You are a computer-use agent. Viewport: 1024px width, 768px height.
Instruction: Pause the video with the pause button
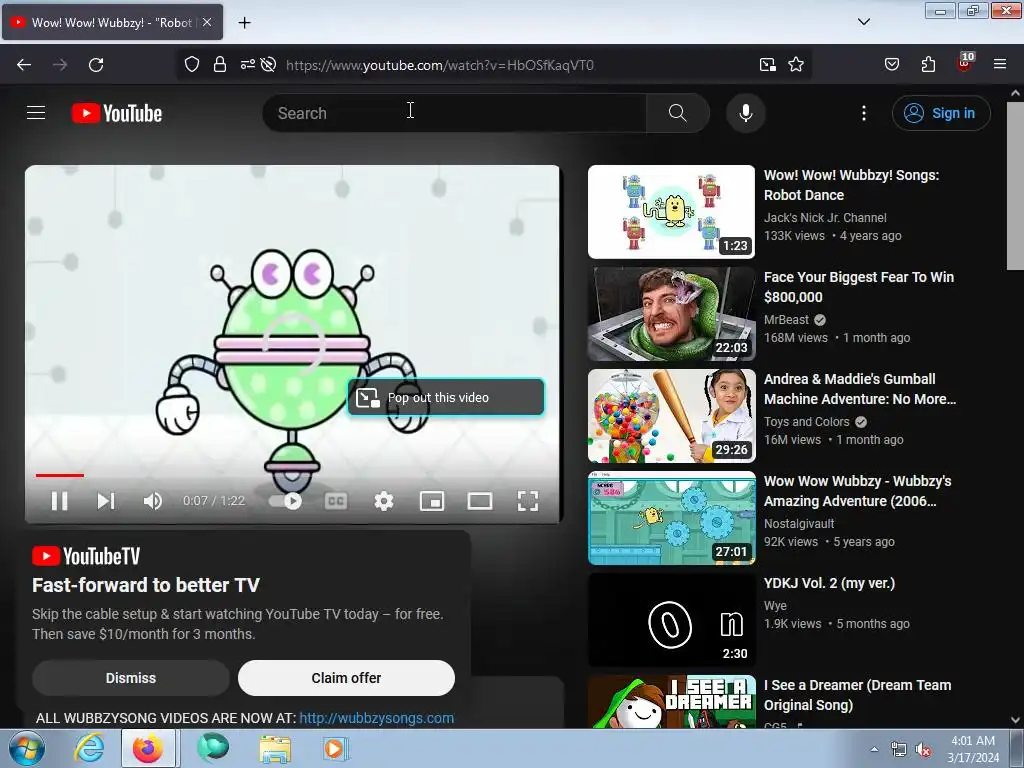pos(59,501)
